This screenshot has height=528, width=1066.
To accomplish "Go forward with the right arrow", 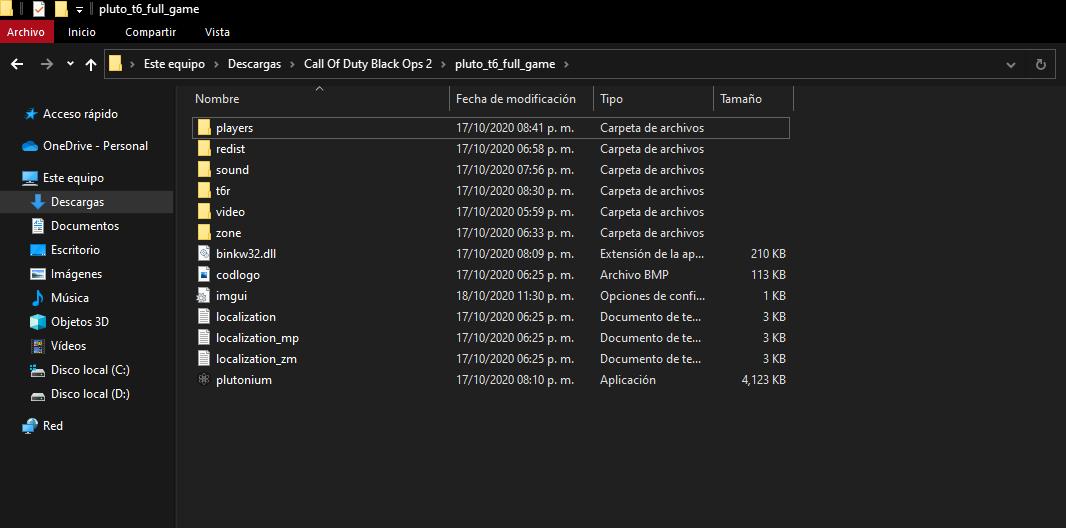I will 46,65.
